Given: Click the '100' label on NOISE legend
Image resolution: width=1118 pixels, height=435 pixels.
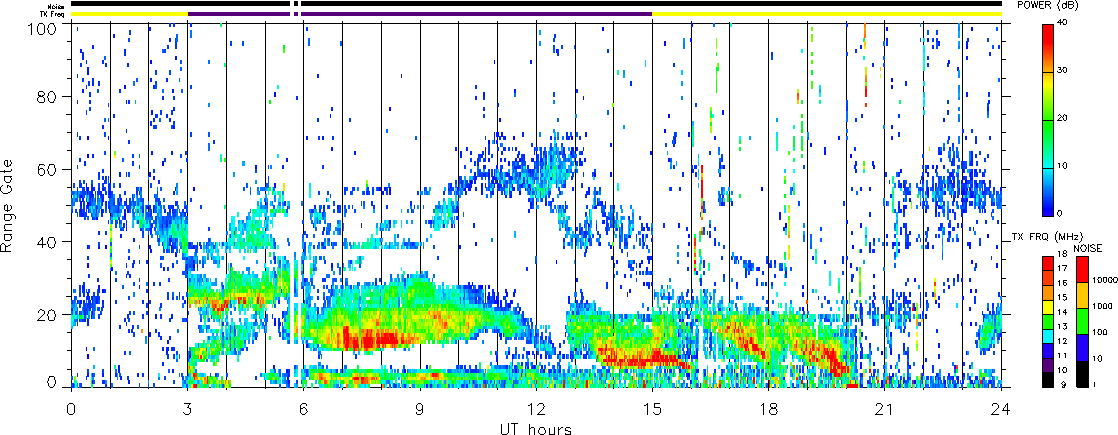Looking at the screenshot, I should (x=1099, y=333).
